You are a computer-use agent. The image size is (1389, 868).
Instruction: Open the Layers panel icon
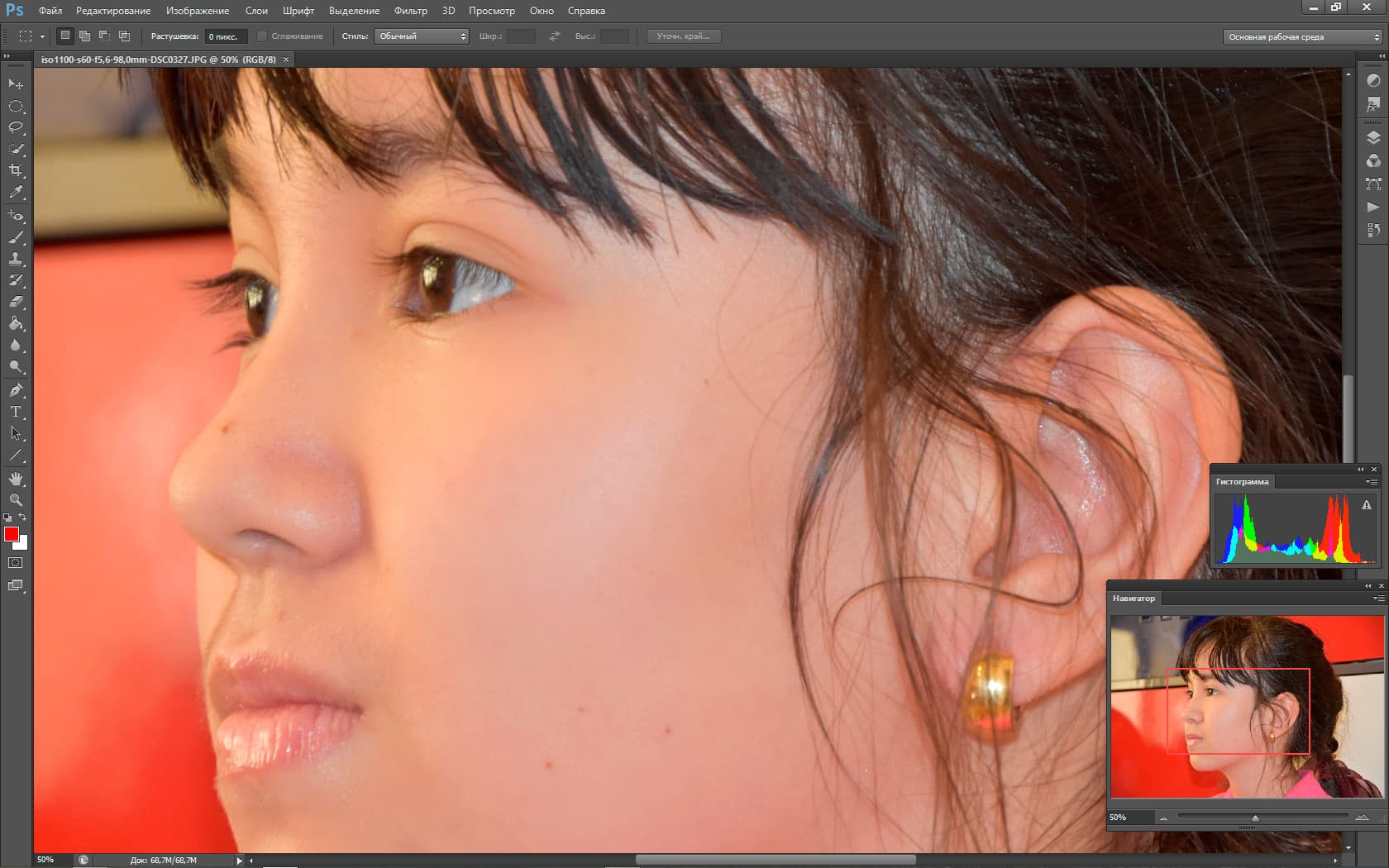click(1373, 137)
